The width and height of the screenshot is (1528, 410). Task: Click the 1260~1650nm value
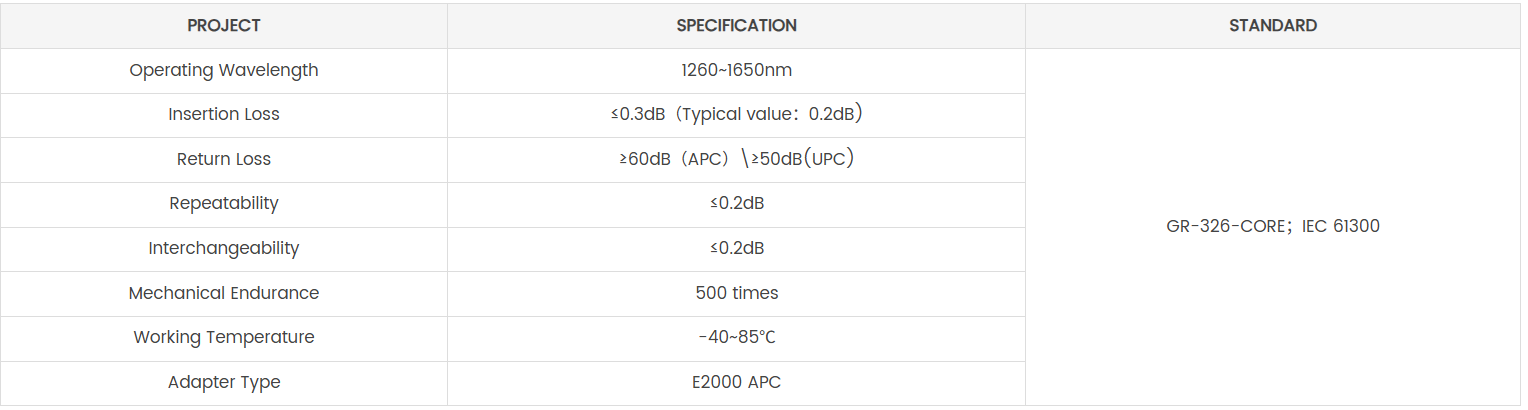[x=736, y=70]
